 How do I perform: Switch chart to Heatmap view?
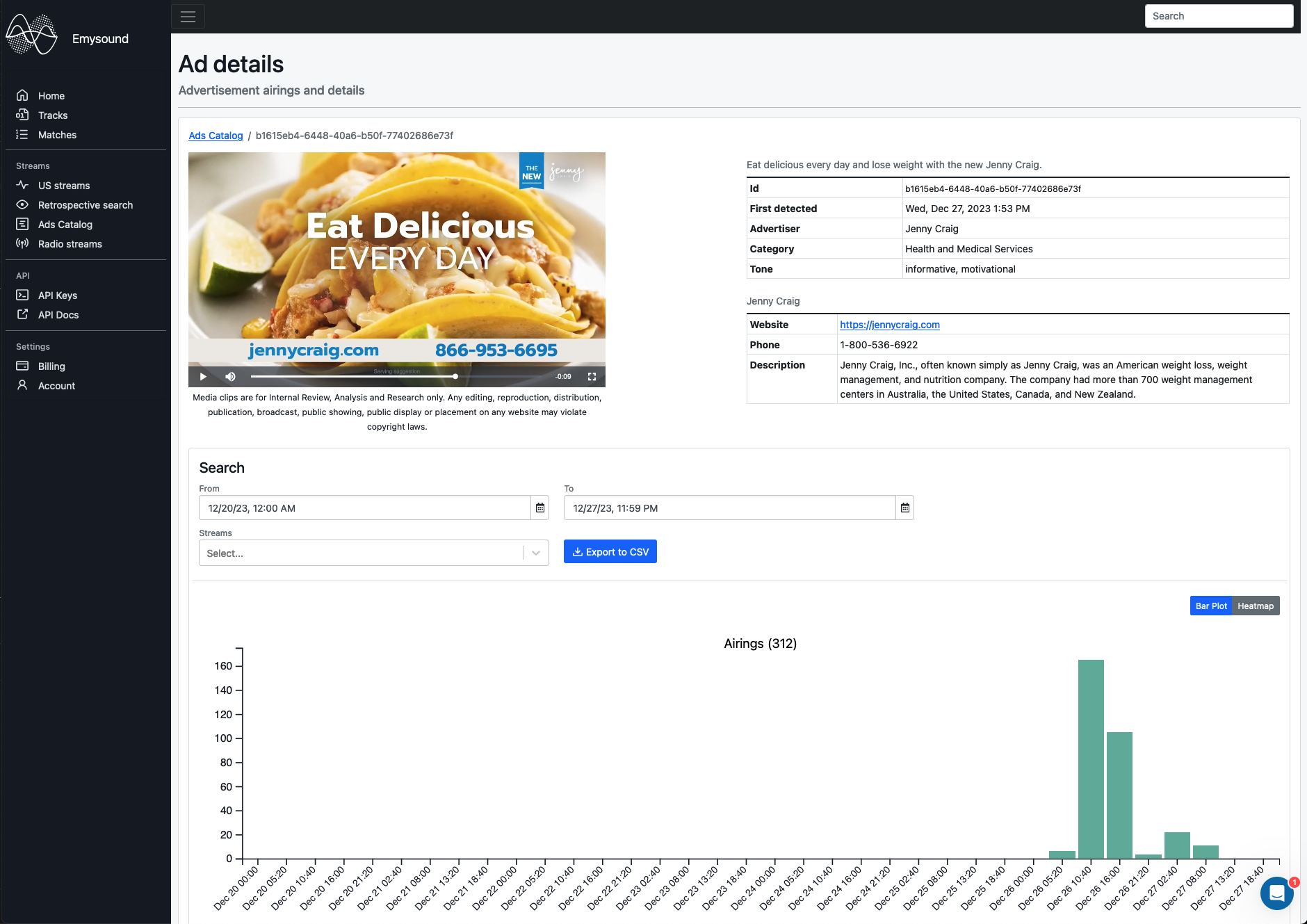1256,606
